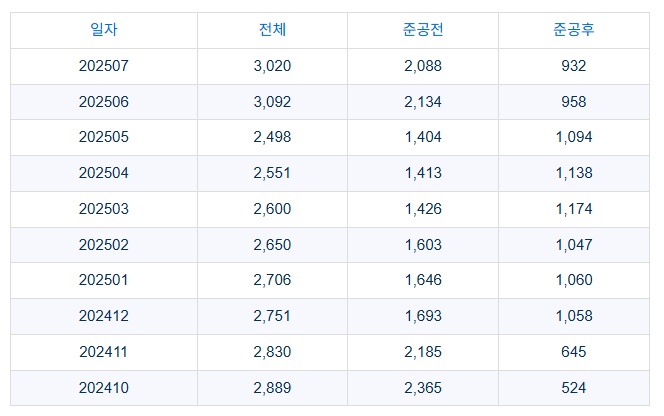
Task: Click the 2,650 total value
Action: [272, 245]
